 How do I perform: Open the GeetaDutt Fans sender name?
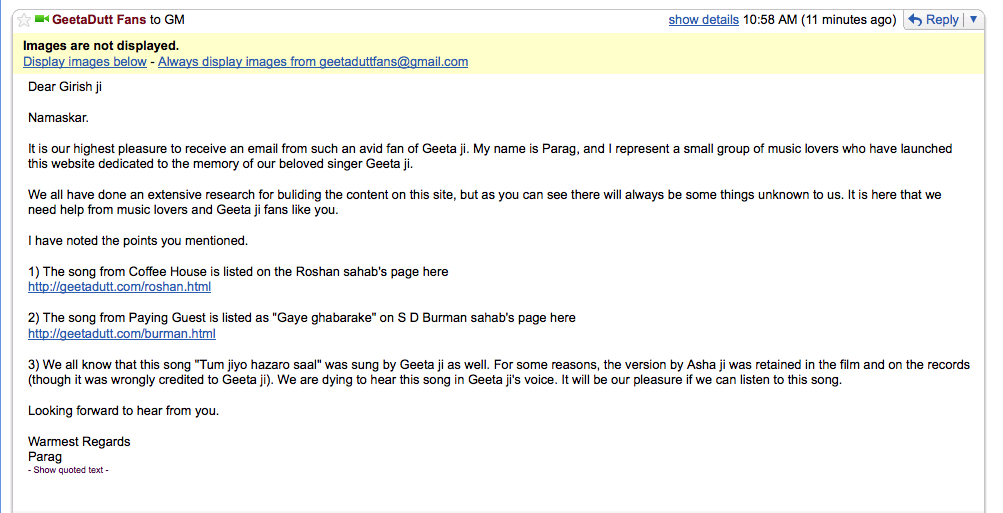(x=99, y=20)
